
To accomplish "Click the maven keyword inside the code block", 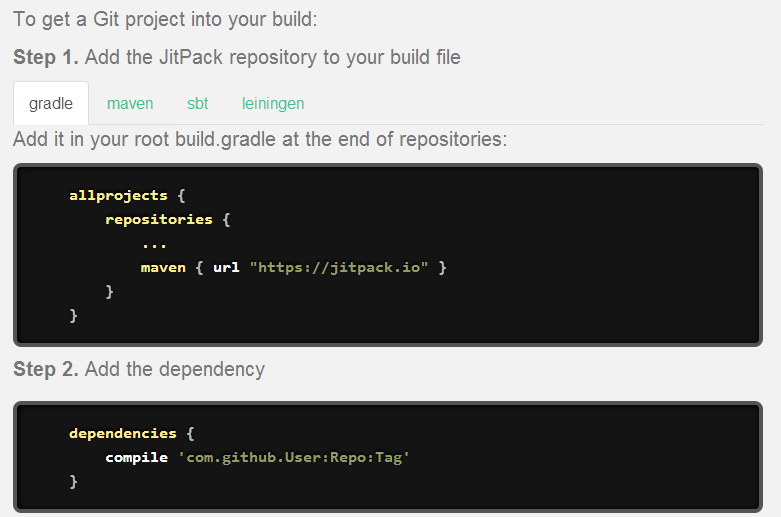I will click(x=163, y=268).
